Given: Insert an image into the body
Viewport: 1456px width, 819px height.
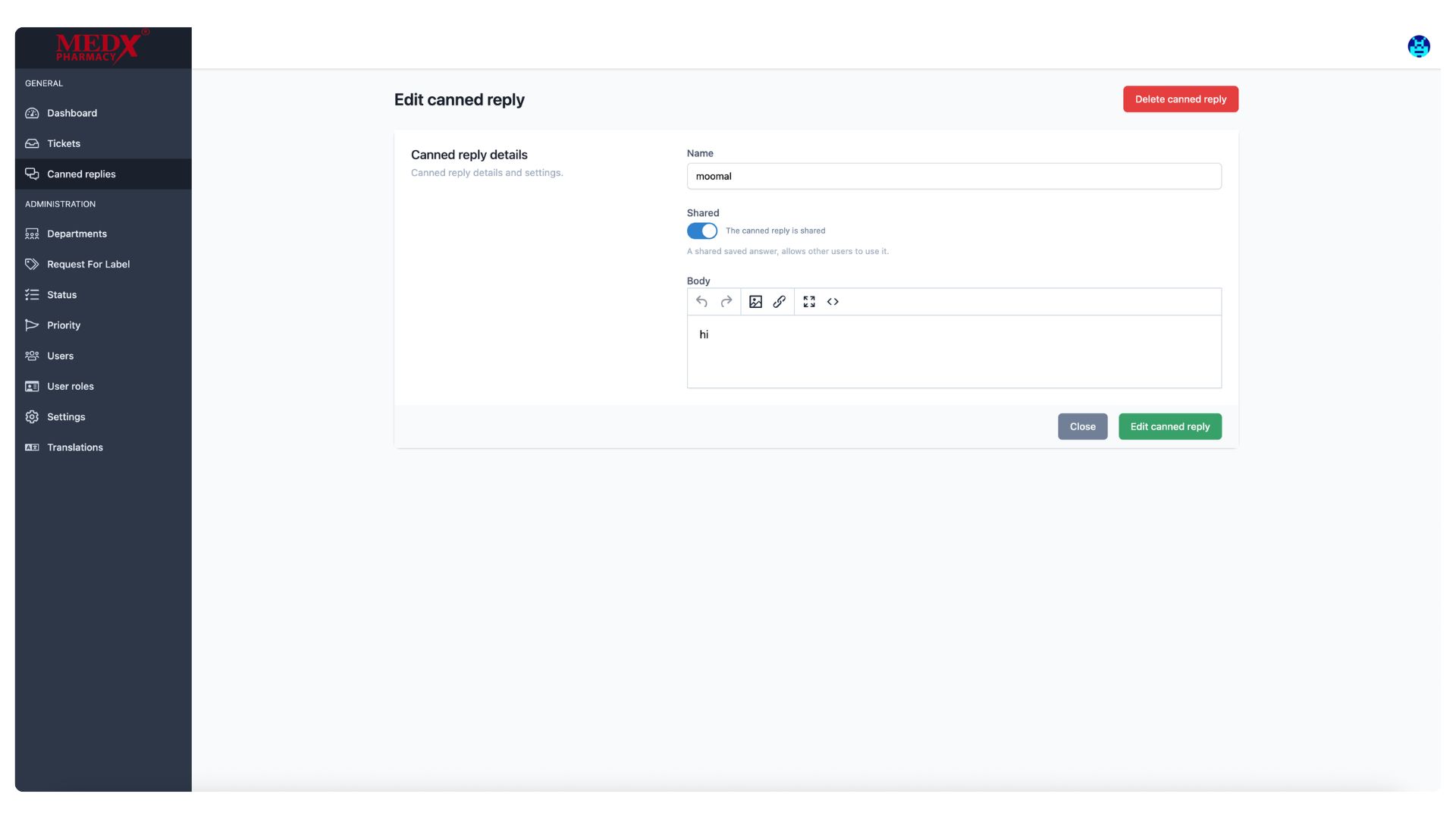Looking at the screenshot, I should pos(755,302).
